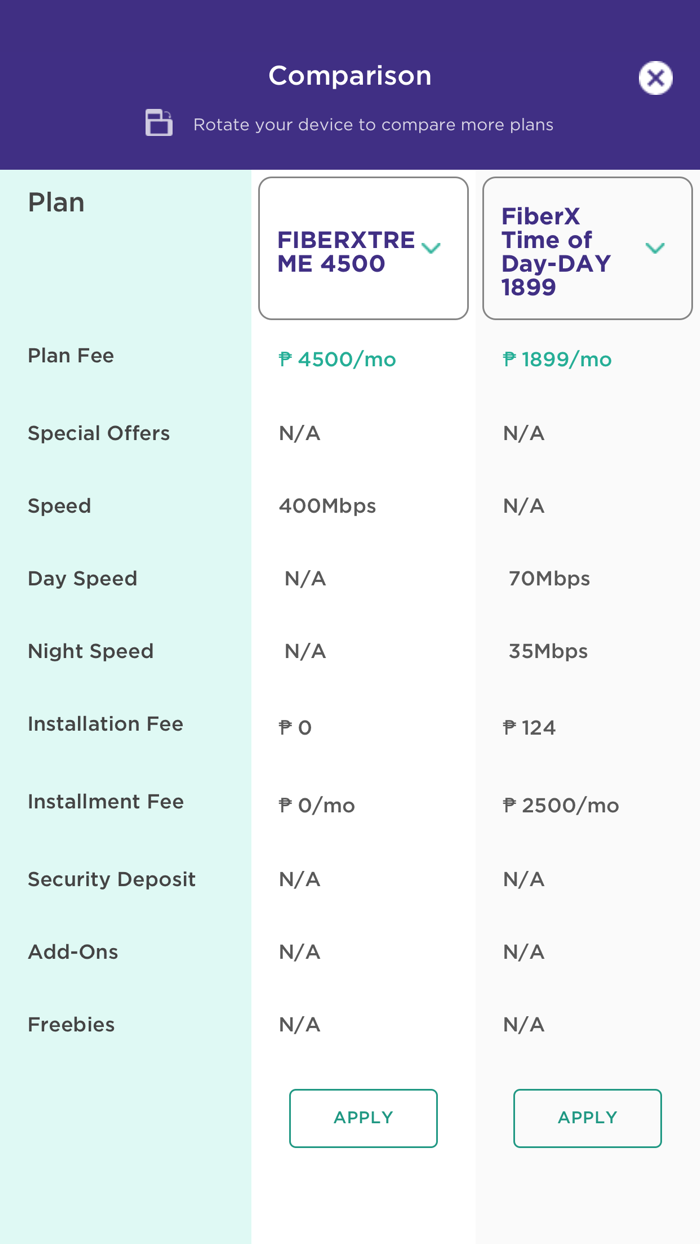This screenshot has height=1244, width=700.
Task: Click the rotate device icon
Action: point(159,122)
